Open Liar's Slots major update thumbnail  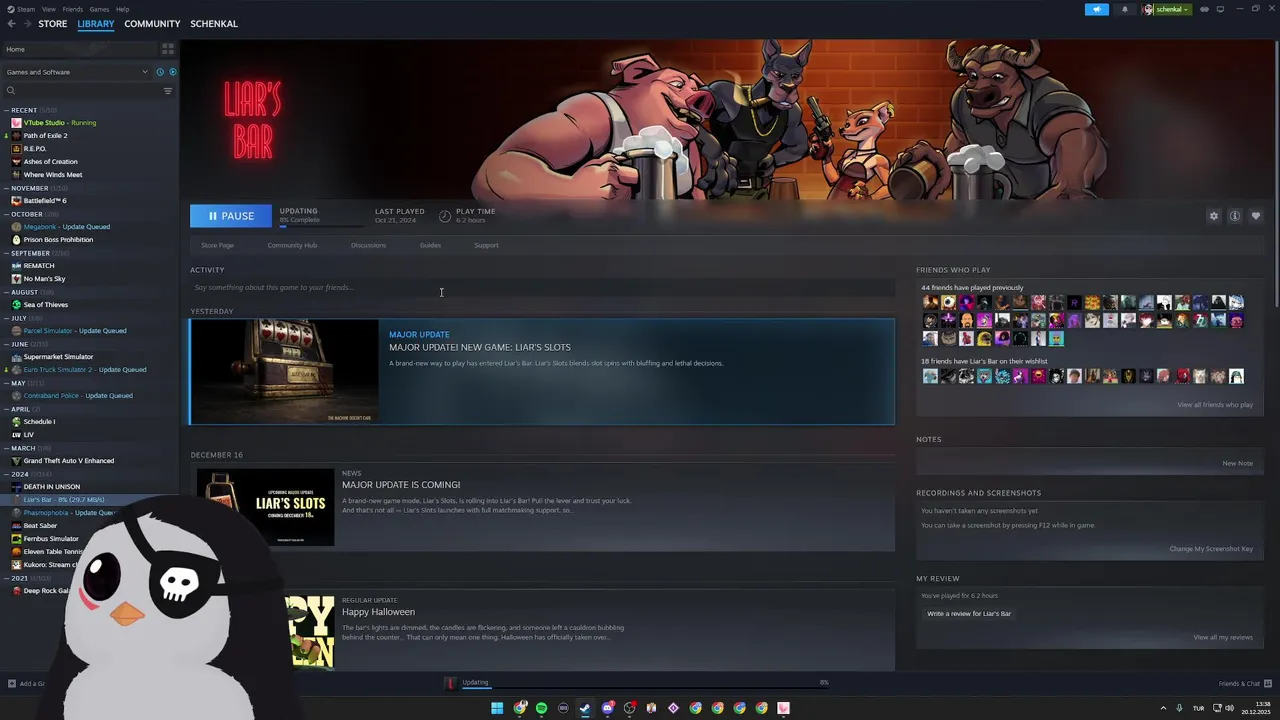pyautogui.click(x=284, y=372)
